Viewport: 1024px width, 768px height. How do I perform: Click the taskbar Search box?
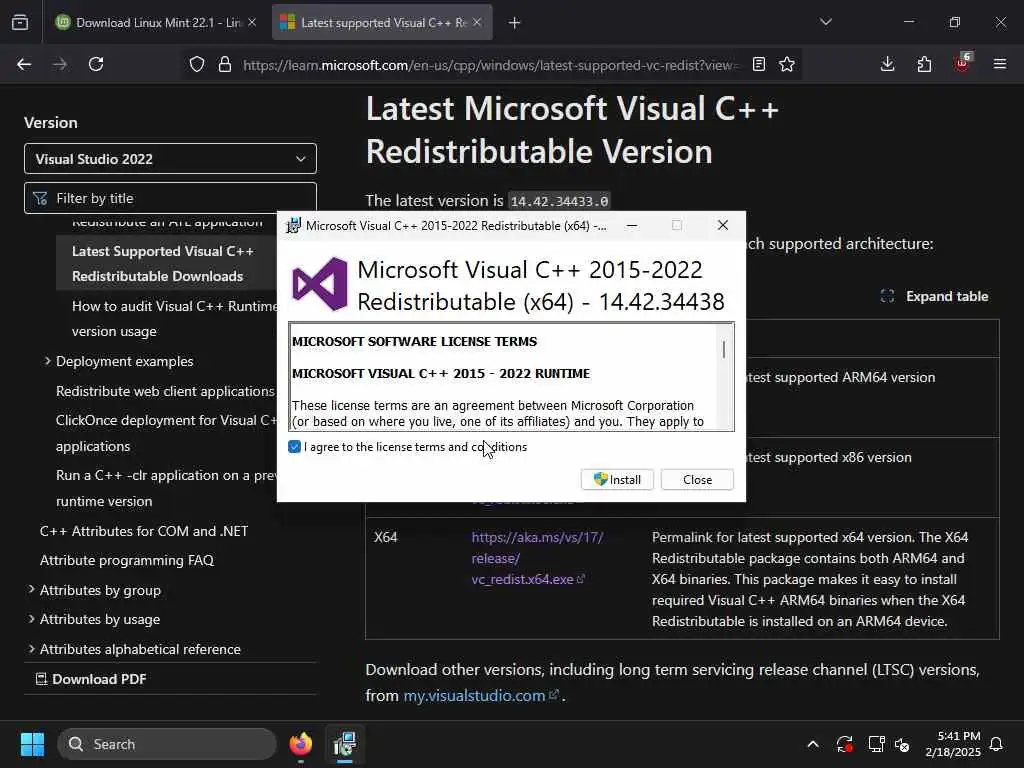[x=167, y=744]
